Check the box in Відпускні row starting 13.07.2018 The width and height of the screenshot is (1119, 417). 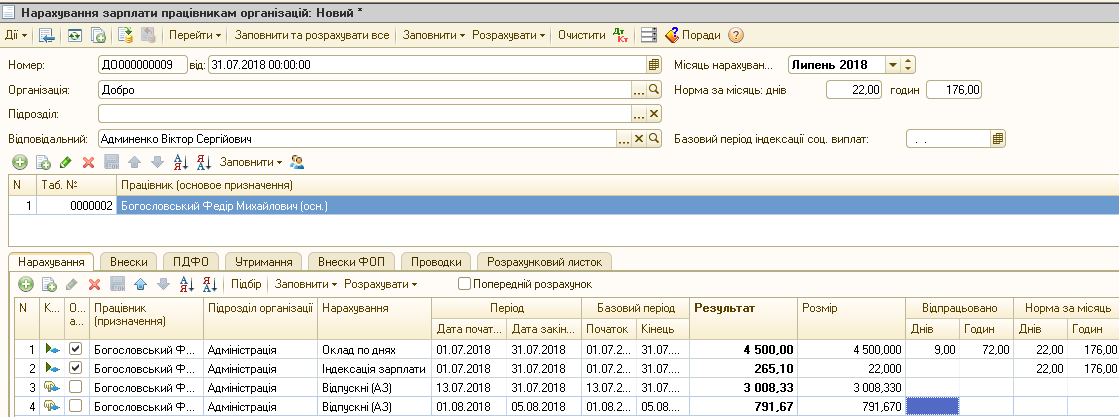pyautogui.click(x=76, y=387)
